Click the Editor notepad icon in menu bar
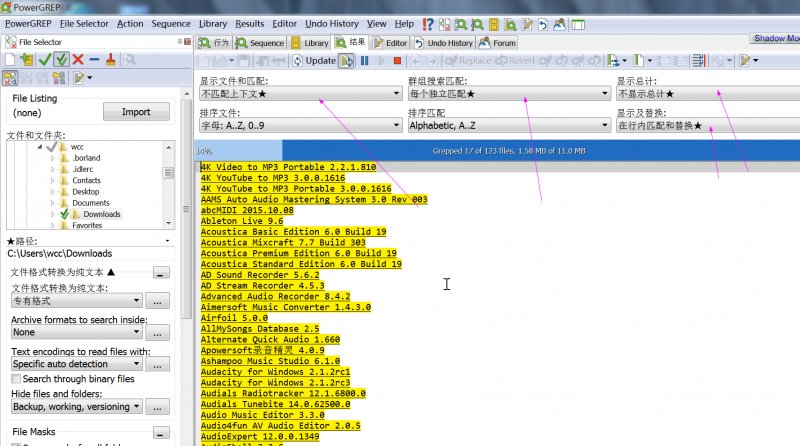The width and height of the screenshot is (800, 446). tap(527, 24)
